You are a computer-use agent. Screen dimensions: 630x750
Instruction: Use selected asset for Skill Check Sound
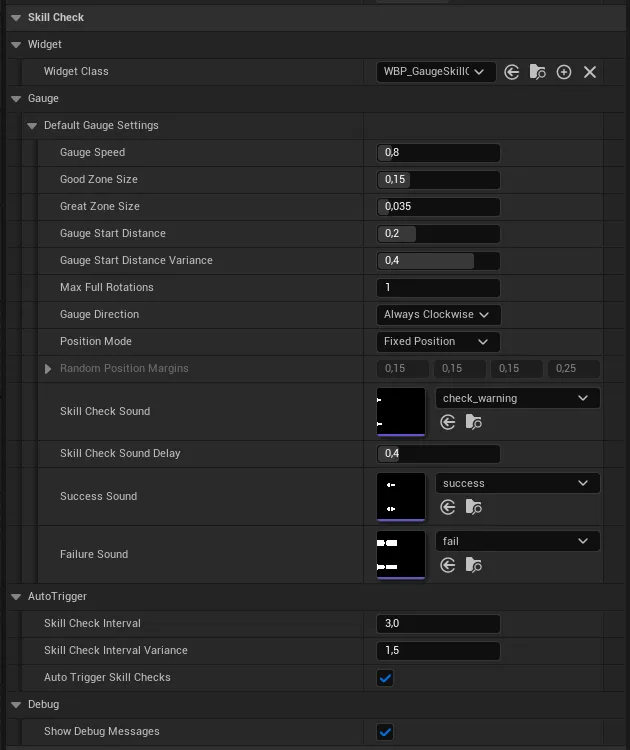[448, 422]
